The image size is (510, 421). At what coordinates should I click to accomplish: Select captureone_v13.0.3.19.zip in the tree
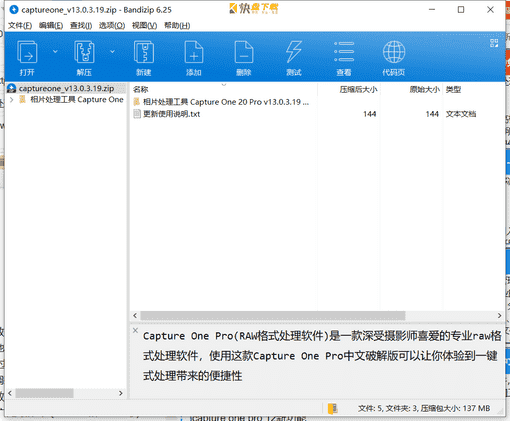(66, 88)
